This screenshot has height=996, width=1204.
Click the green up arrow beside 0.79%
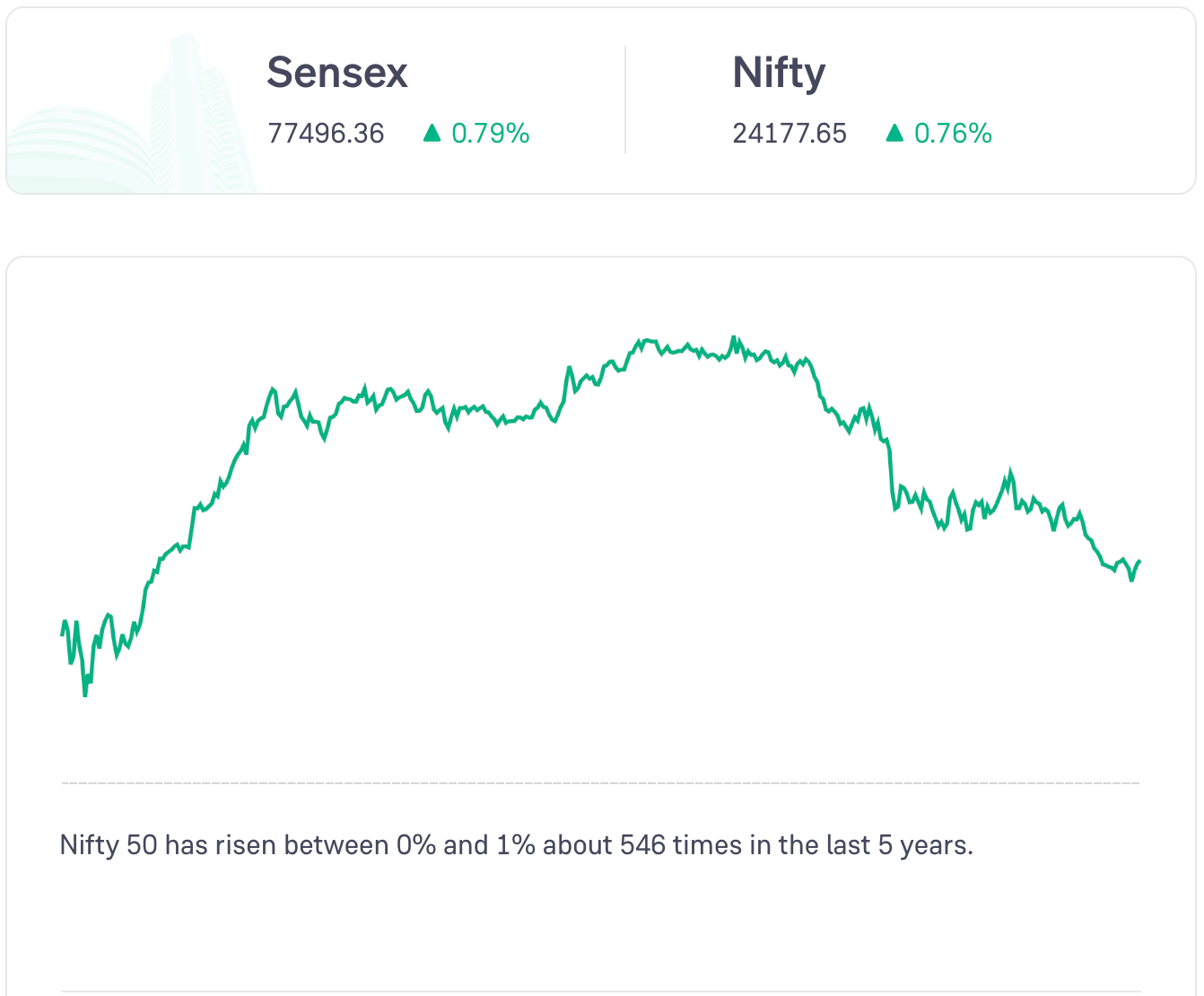click(432, 134)
